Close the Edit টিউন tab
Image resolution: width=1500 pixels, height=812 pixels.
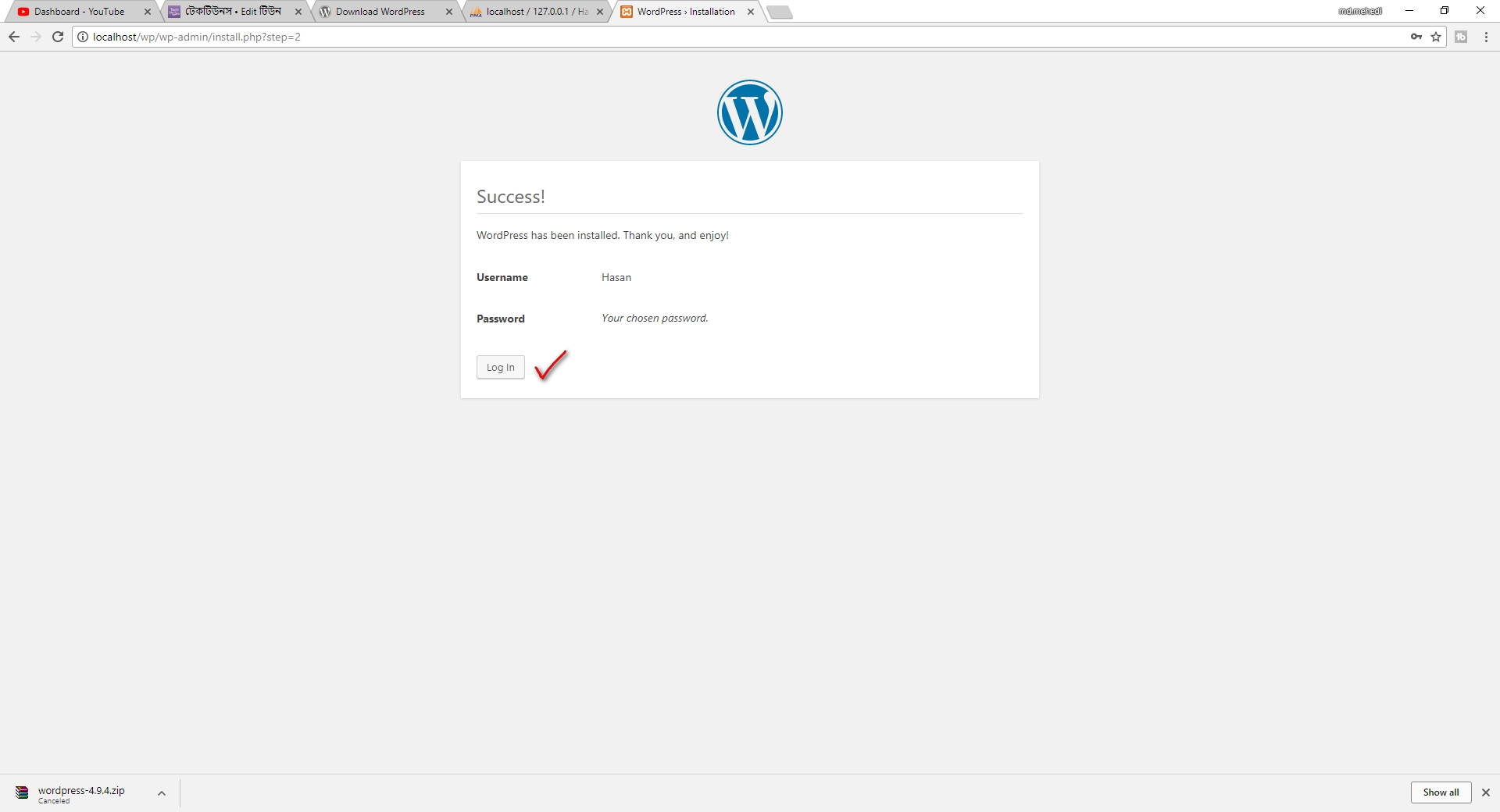click(298, 12)
